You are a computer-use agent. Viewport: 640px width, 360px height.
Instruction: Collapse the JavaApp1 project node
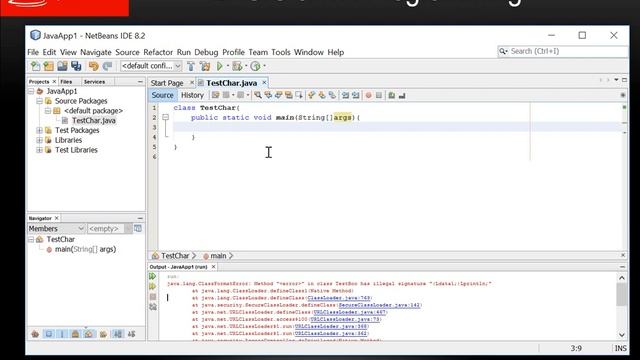pyautogui.click(x=31, y=91)
